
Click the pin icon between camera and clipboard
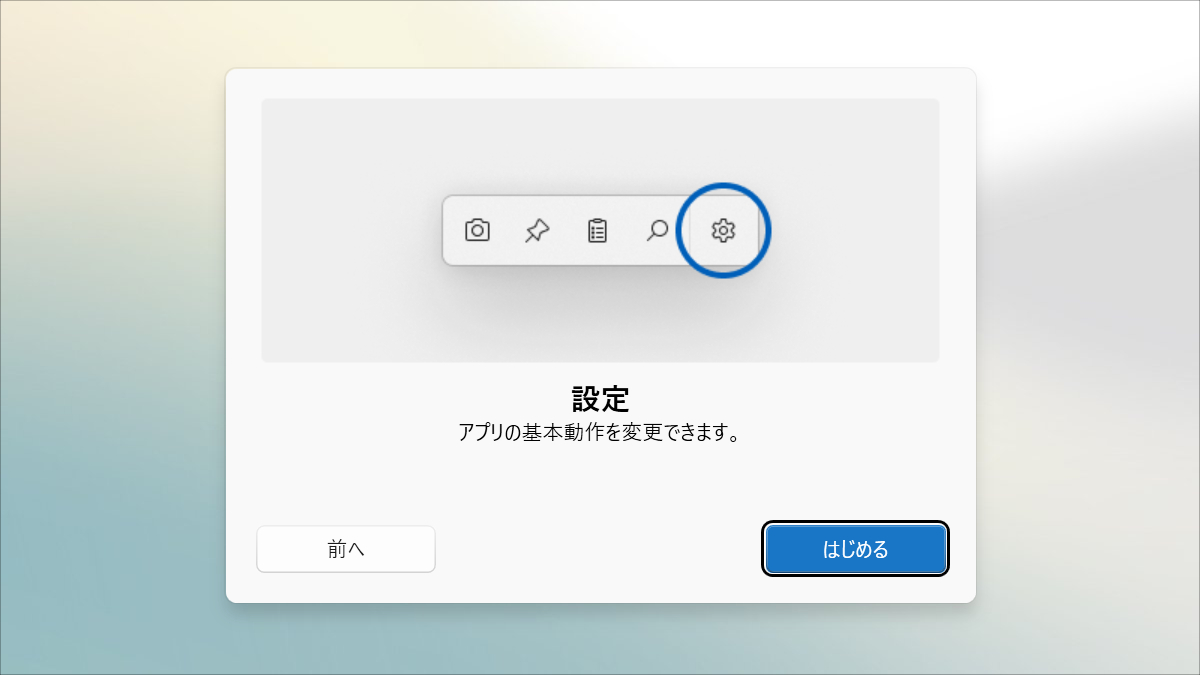coord(537,230)
